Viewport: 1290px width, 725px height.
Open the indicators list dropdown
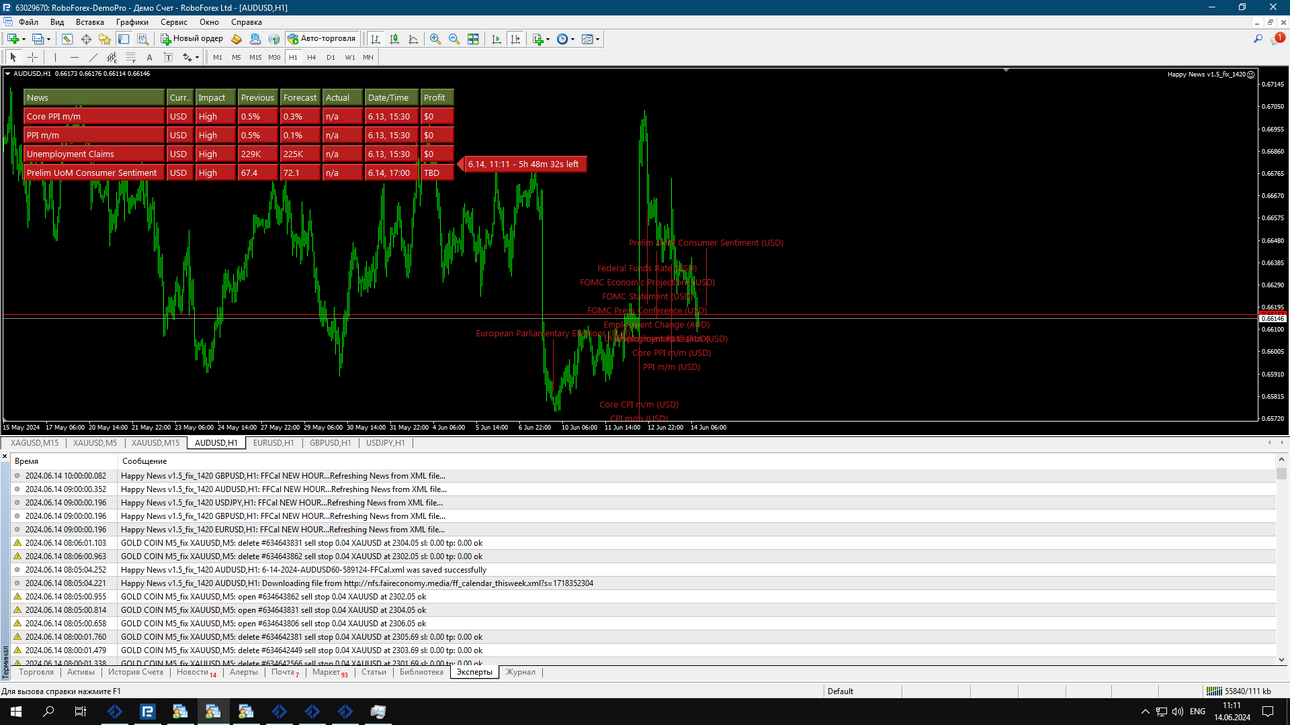[541, 39]
